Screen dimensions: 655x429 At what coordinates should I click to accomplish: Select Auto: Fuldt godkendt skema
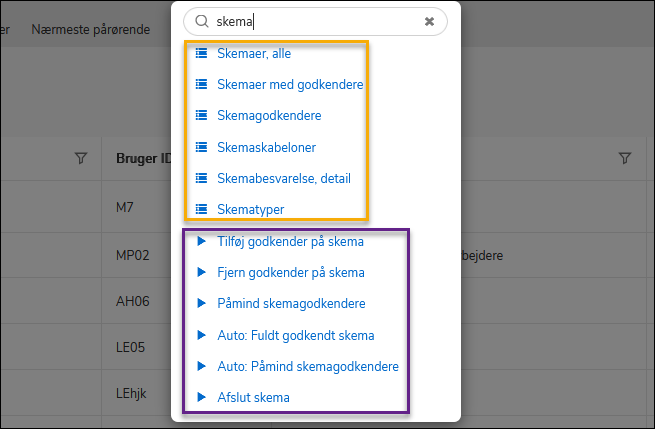[x=295, y=335]
